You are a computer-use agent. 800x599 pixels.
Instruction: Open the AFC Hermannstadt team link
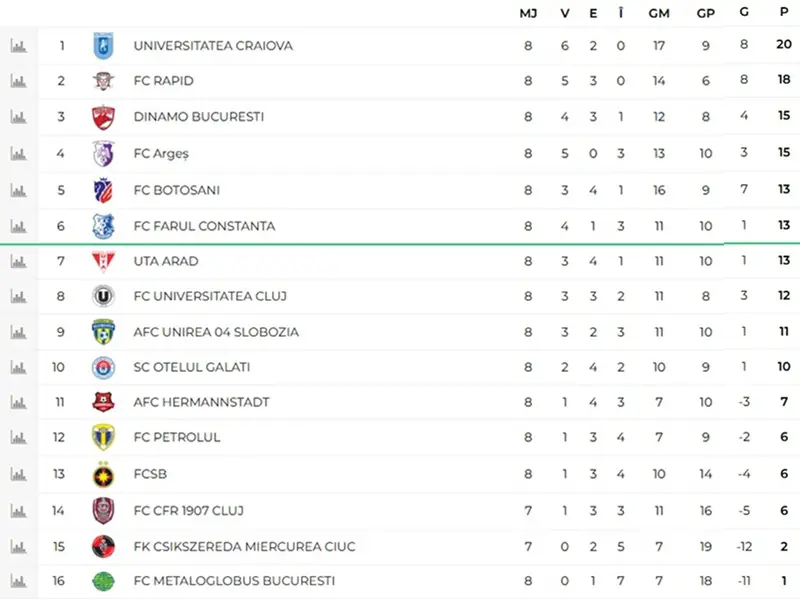point(201,402)
